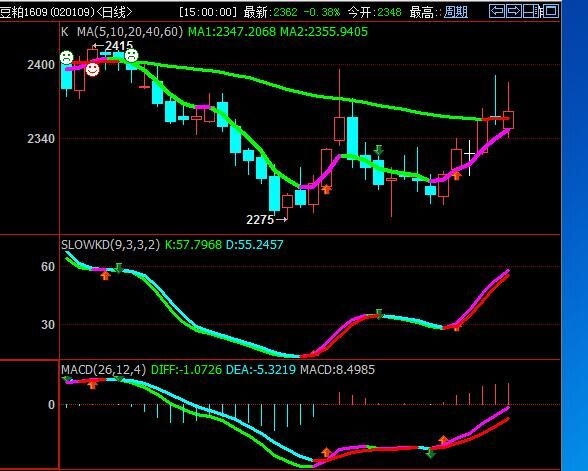Click the last red candlestick on the chart
This screenshot has width=588, height=471.
(508, 120)
